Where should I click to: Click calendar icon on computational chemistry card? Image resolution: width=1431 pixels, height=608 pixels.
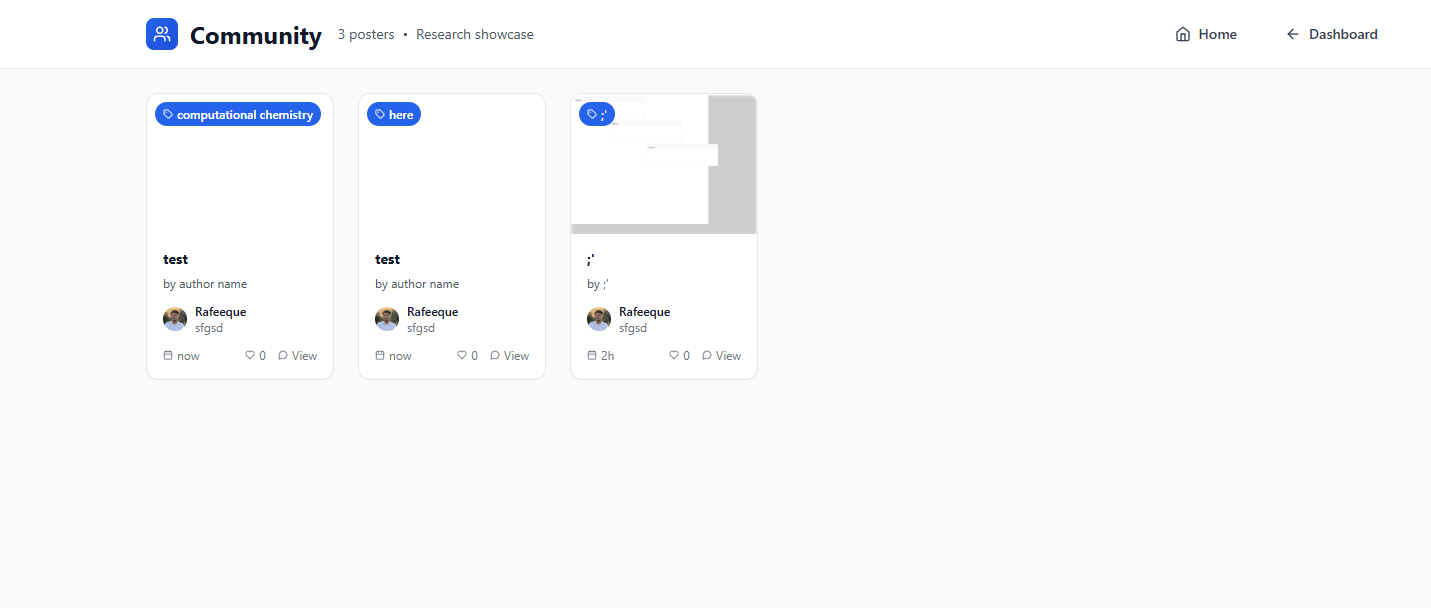coord(168,355)
